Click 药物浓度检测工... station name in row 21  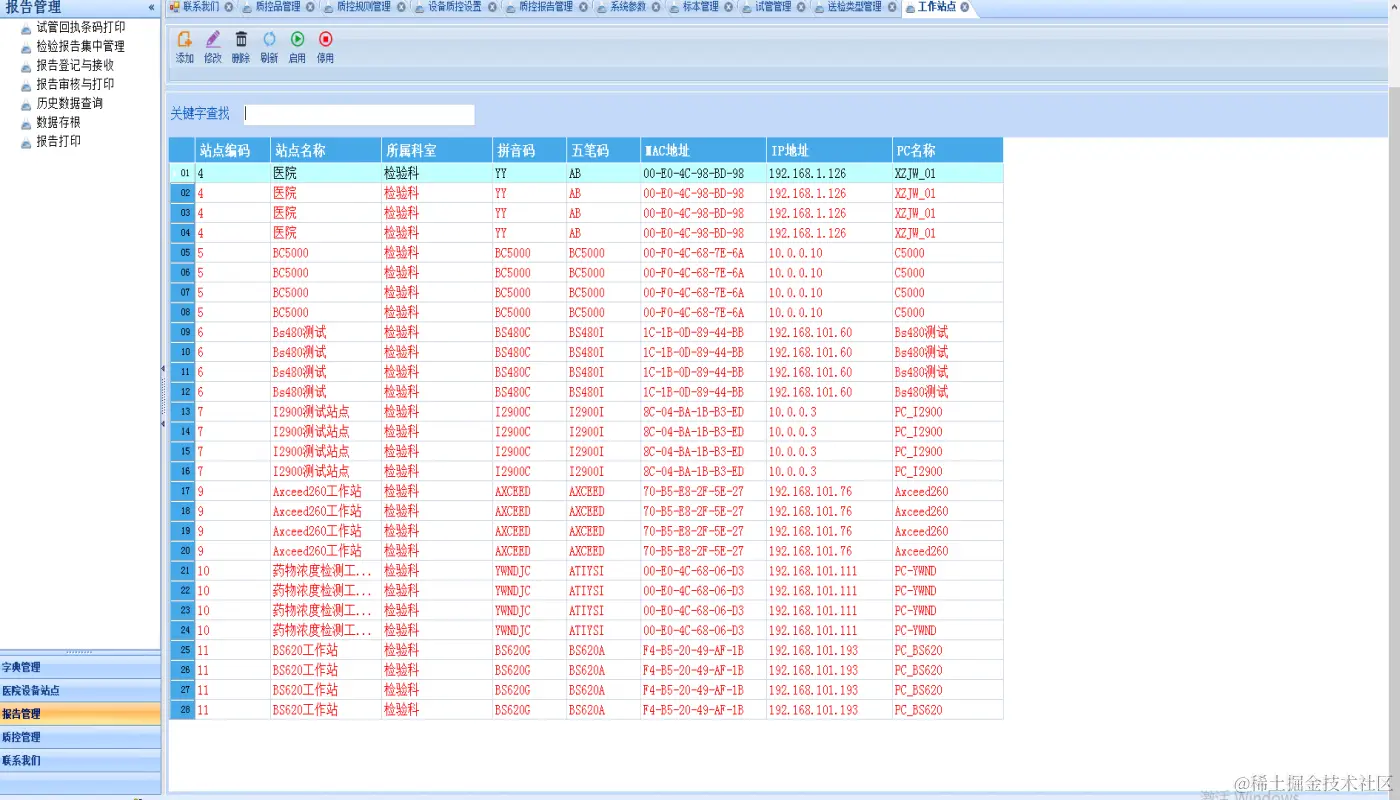[322, 571]
